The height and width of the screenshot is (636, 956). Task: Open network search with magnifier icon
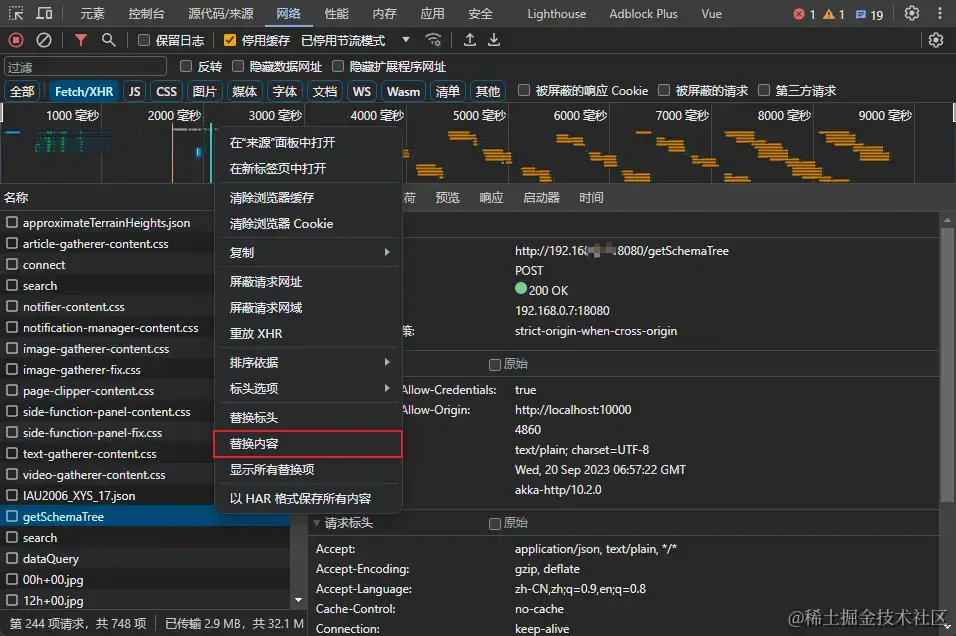coord(109,40)
